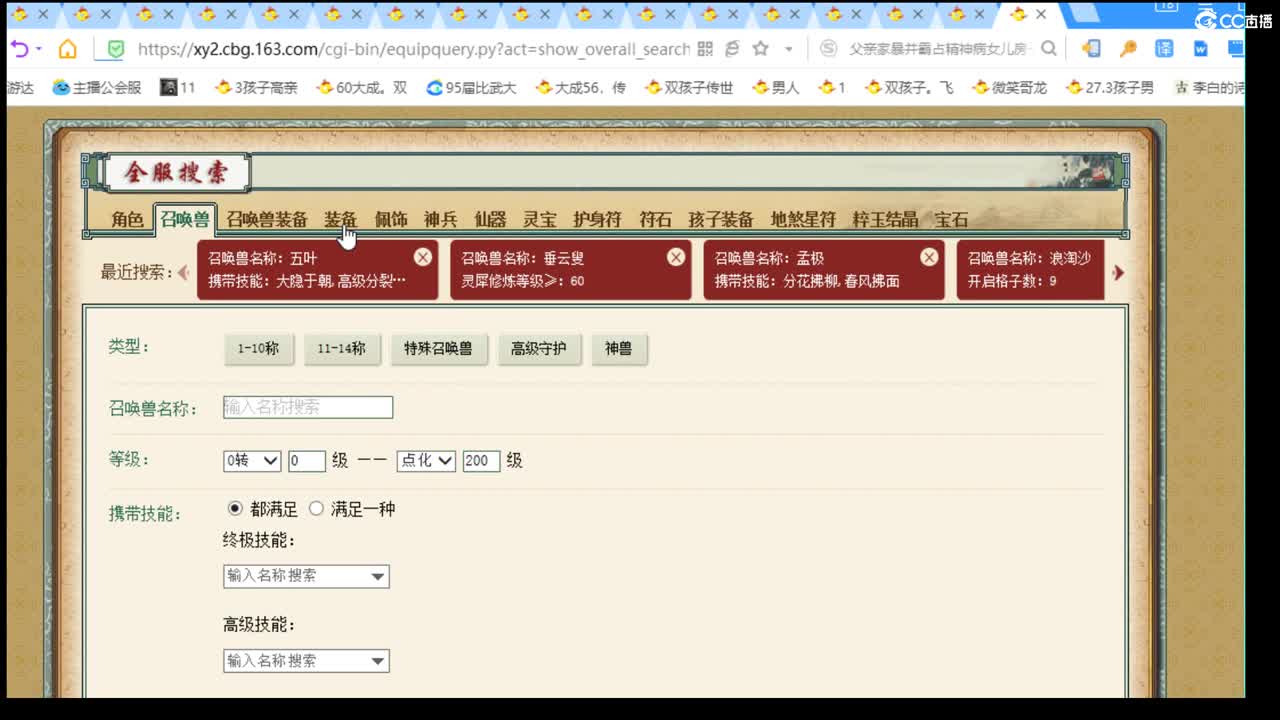Screen dimensions: 1280x720
Task: Select the 召唤兽 tab
Action: [185, 219]
